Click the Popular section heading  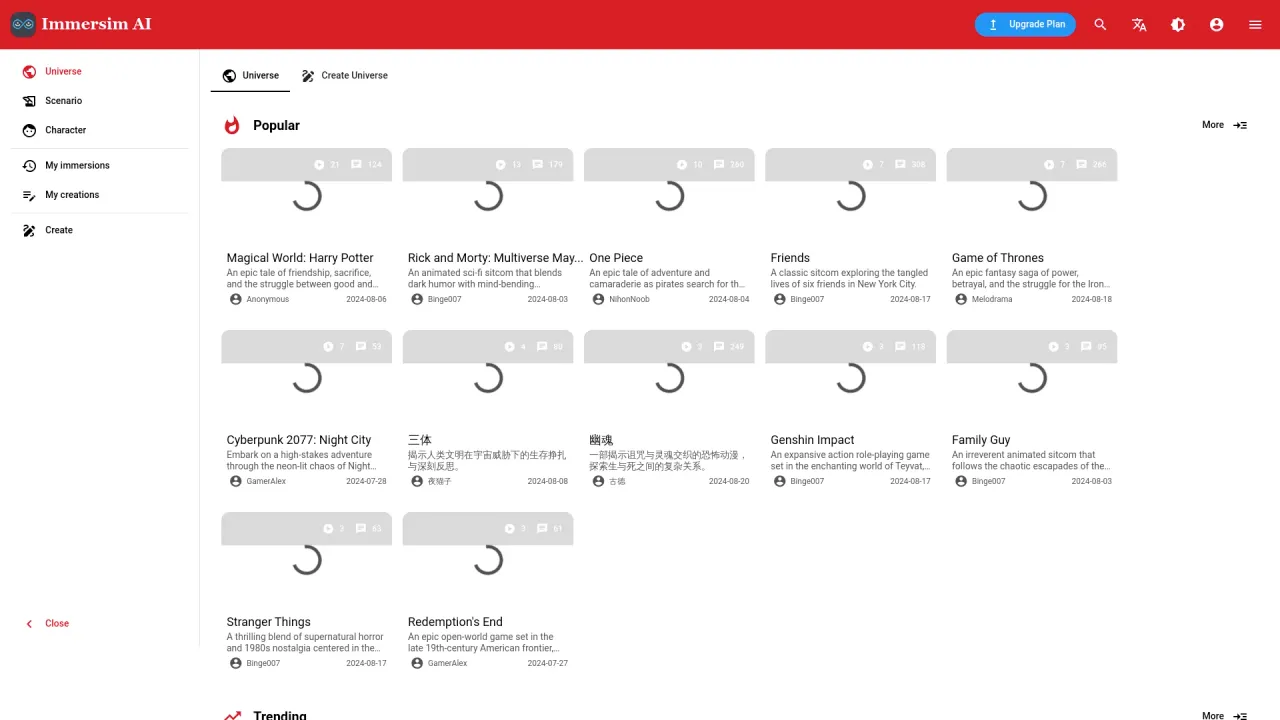click(276, 125)
